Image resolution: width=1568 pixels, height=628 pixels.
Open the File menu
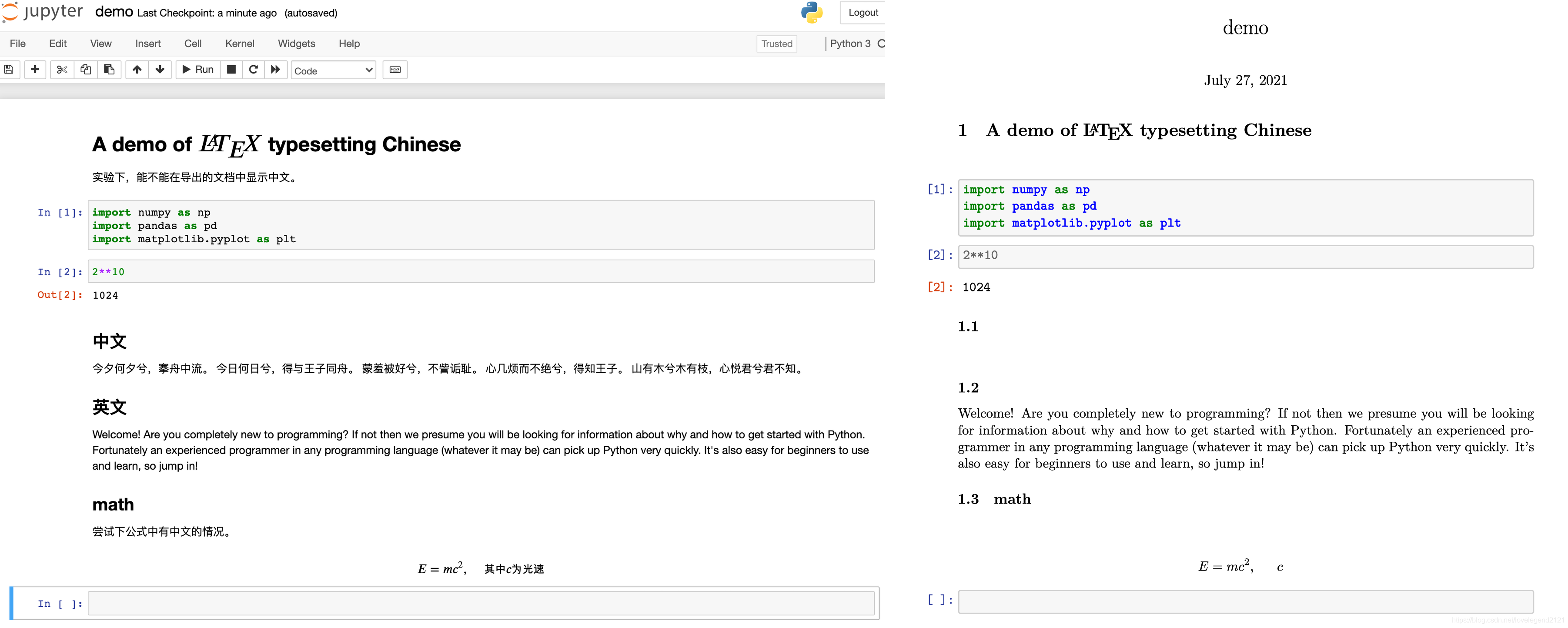coord(18,43)
